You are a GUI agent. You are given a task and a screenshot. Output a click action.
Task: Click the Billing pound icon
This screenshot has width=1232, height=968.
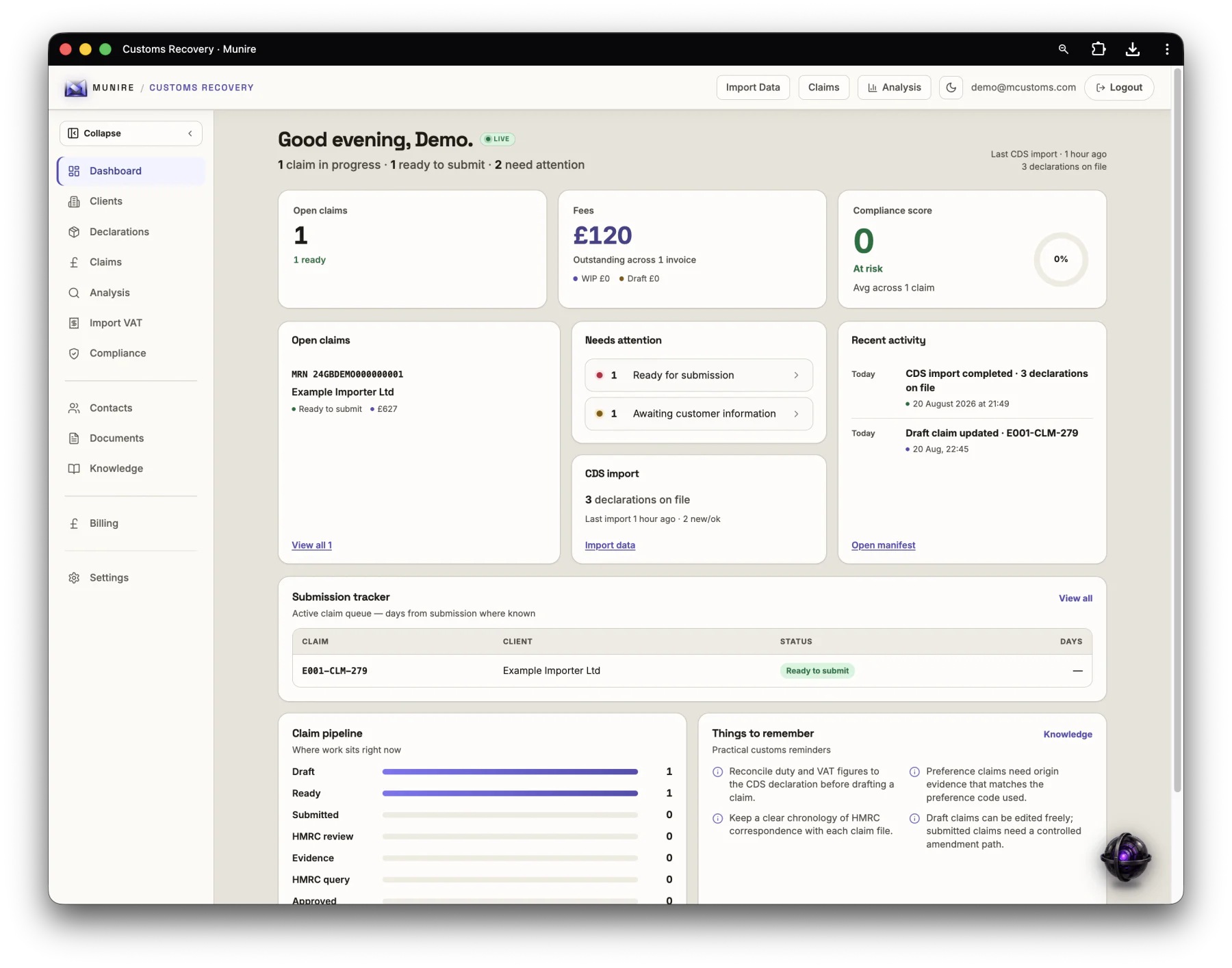74,523
